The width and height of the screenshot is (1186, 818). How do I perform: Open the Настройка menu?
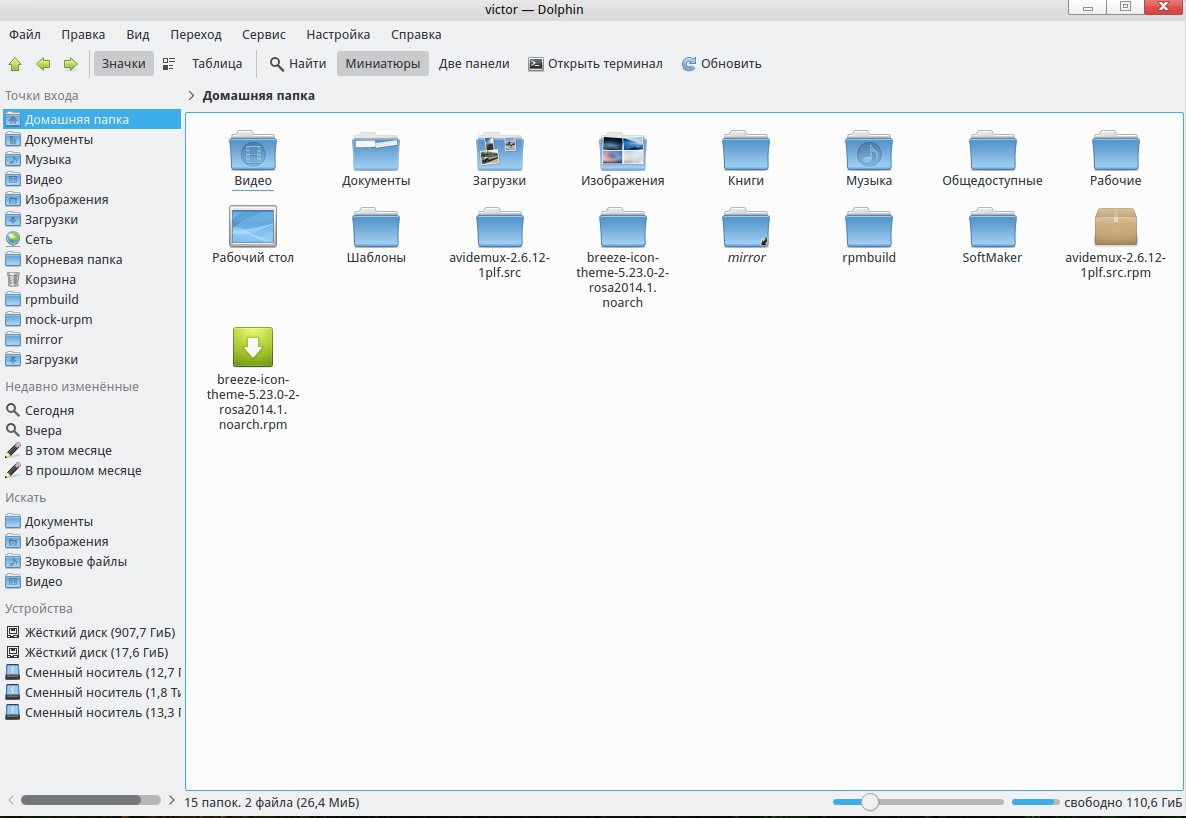tap(338, 34)
